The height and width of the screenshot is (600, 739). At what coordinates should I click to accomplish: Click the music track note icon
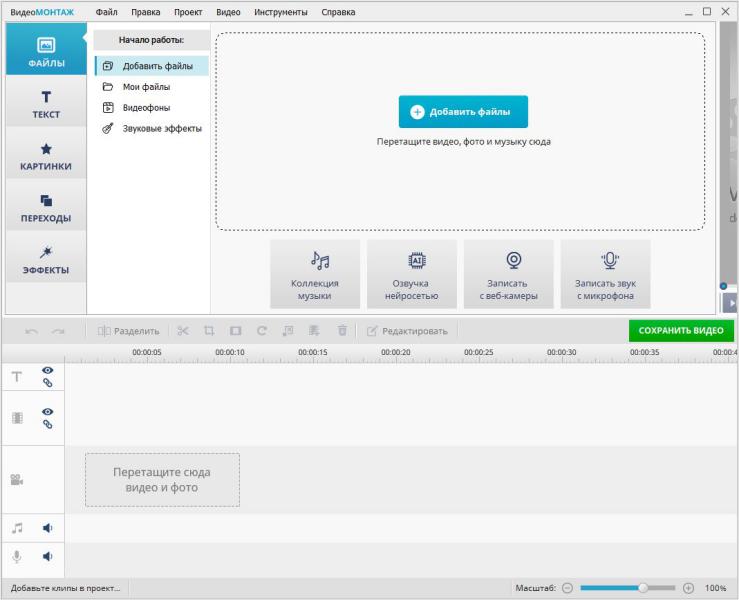tap(17, 528)
